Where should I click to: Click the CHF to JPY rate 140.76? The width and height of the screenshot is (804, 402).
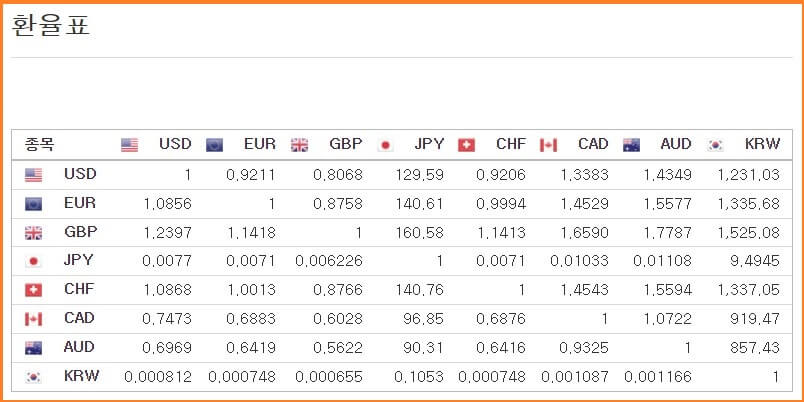[419, 290]
